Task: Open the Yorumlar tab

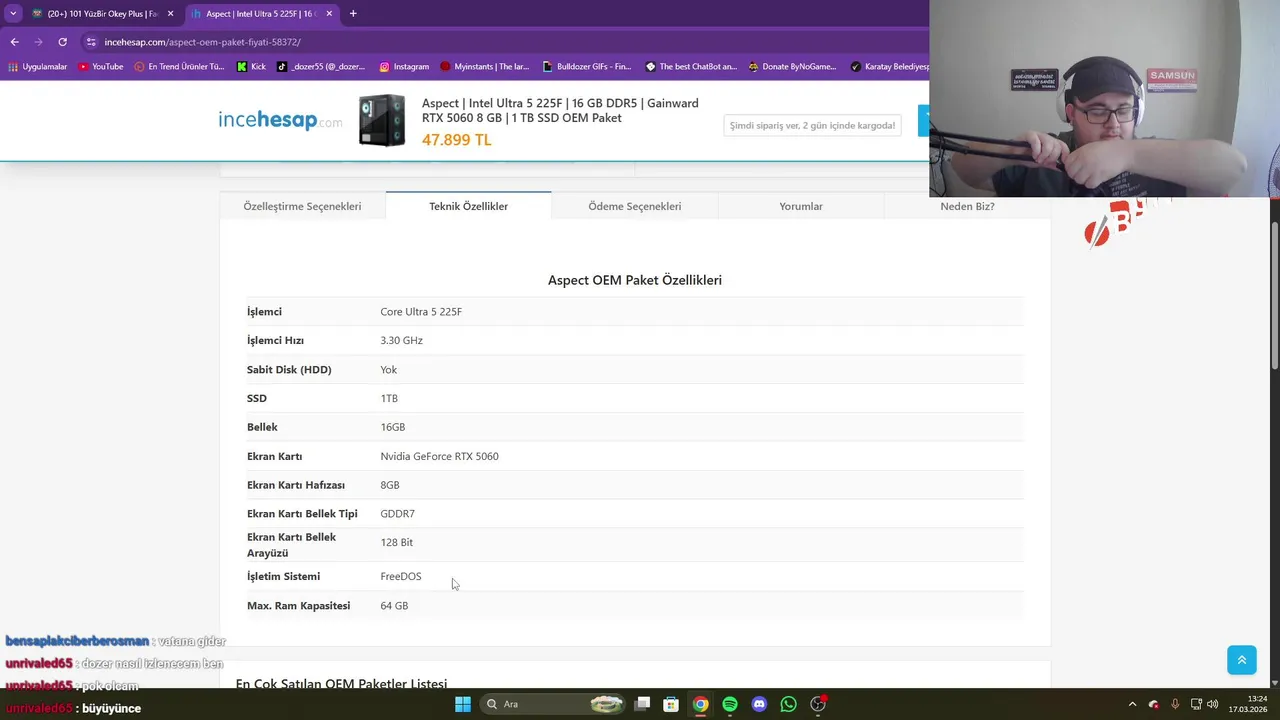Action: coord(801,206)
